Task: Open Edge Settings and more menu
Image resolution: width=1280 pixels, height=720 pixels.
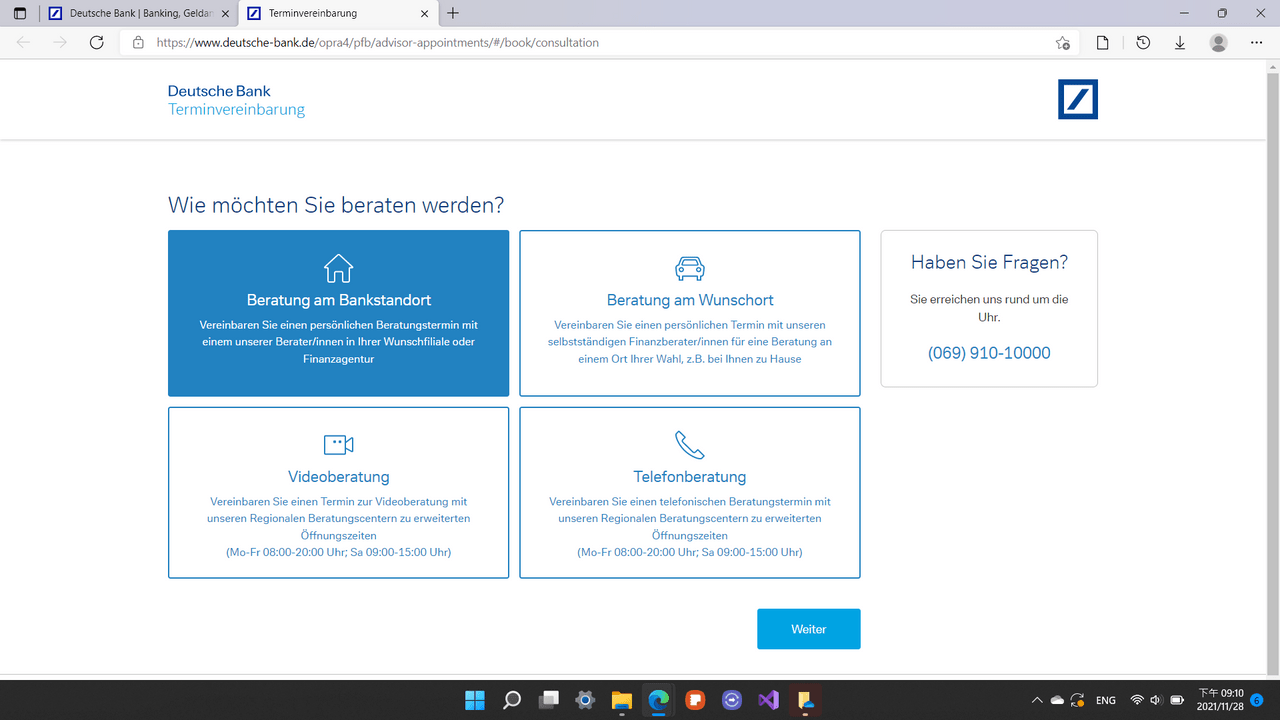Action: tap(1257, 43)
